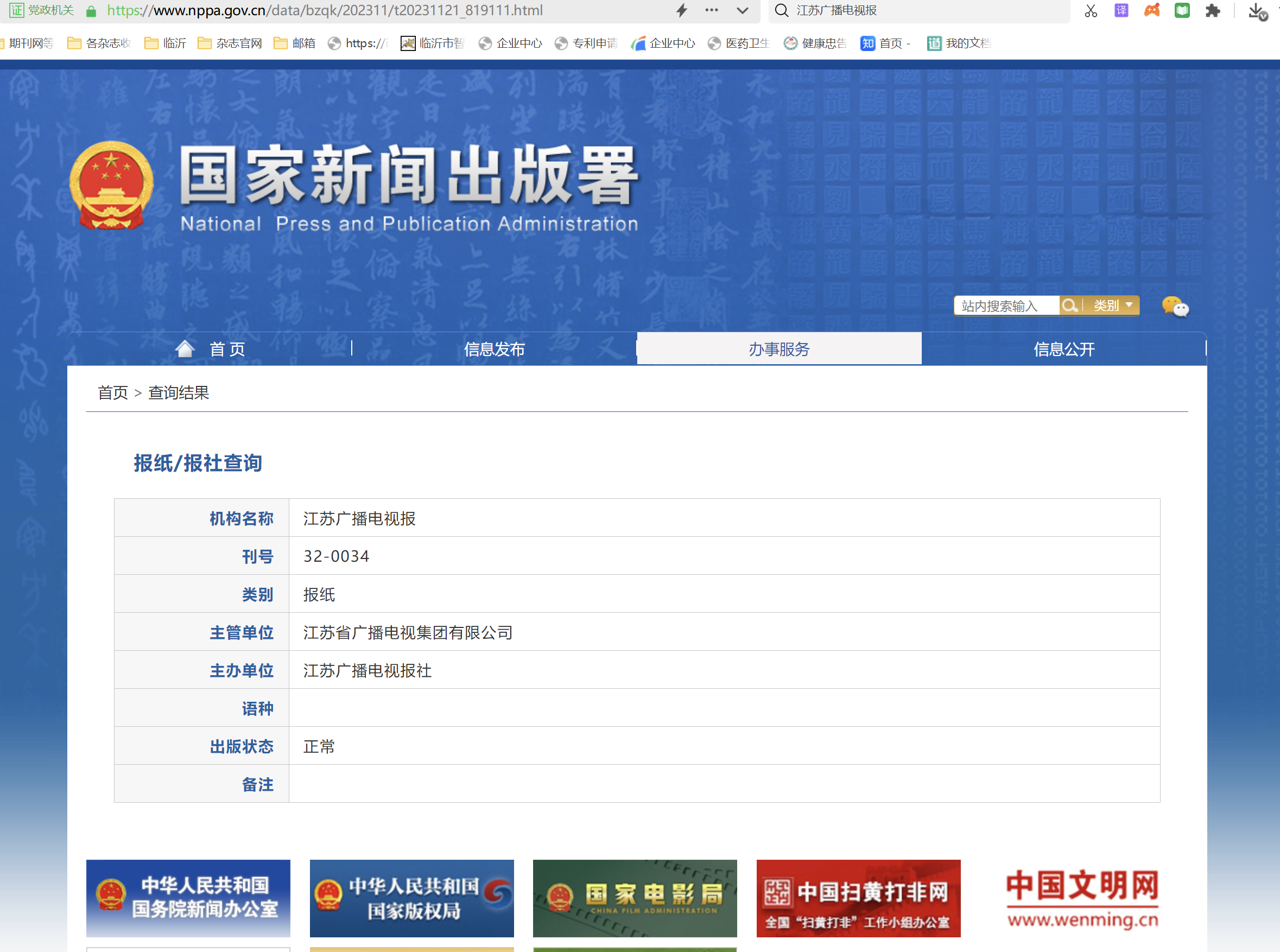Open the puzzle piece extensions icon

tap(1213, 10)
